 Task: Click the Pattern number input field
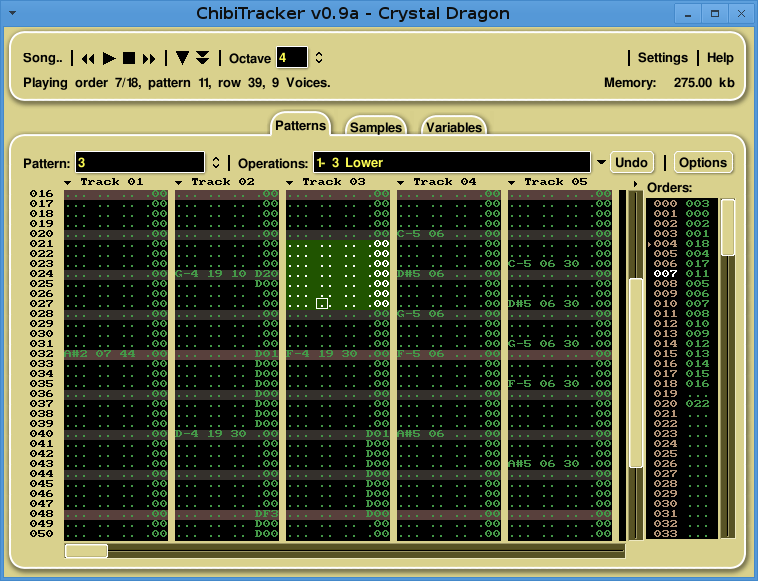[x=139, y=163]
